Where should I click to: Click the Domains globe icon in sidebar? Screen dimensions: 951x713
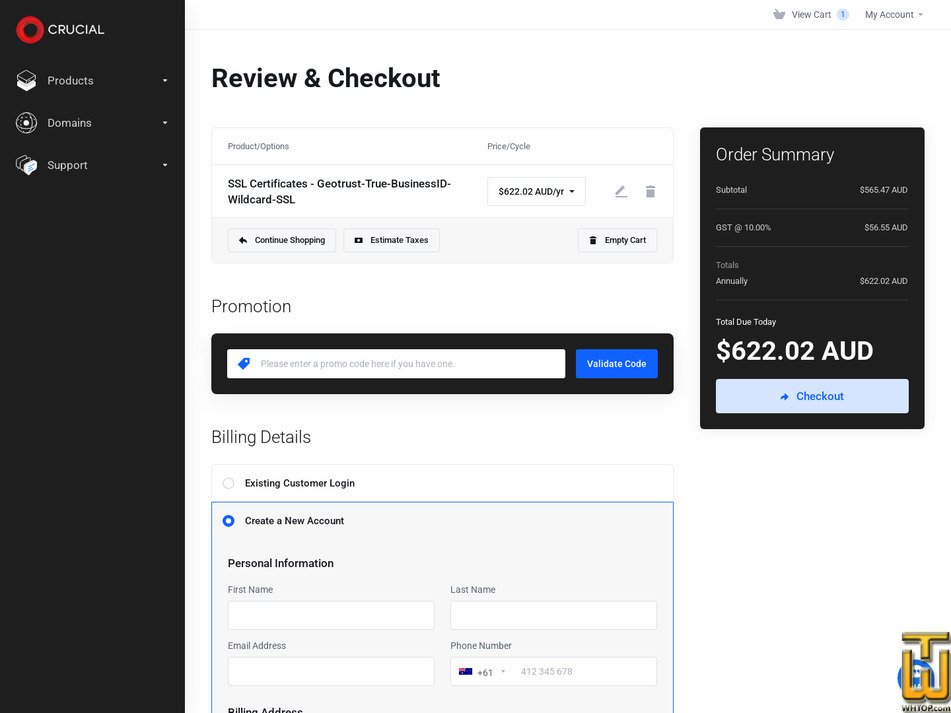point(26,123)
